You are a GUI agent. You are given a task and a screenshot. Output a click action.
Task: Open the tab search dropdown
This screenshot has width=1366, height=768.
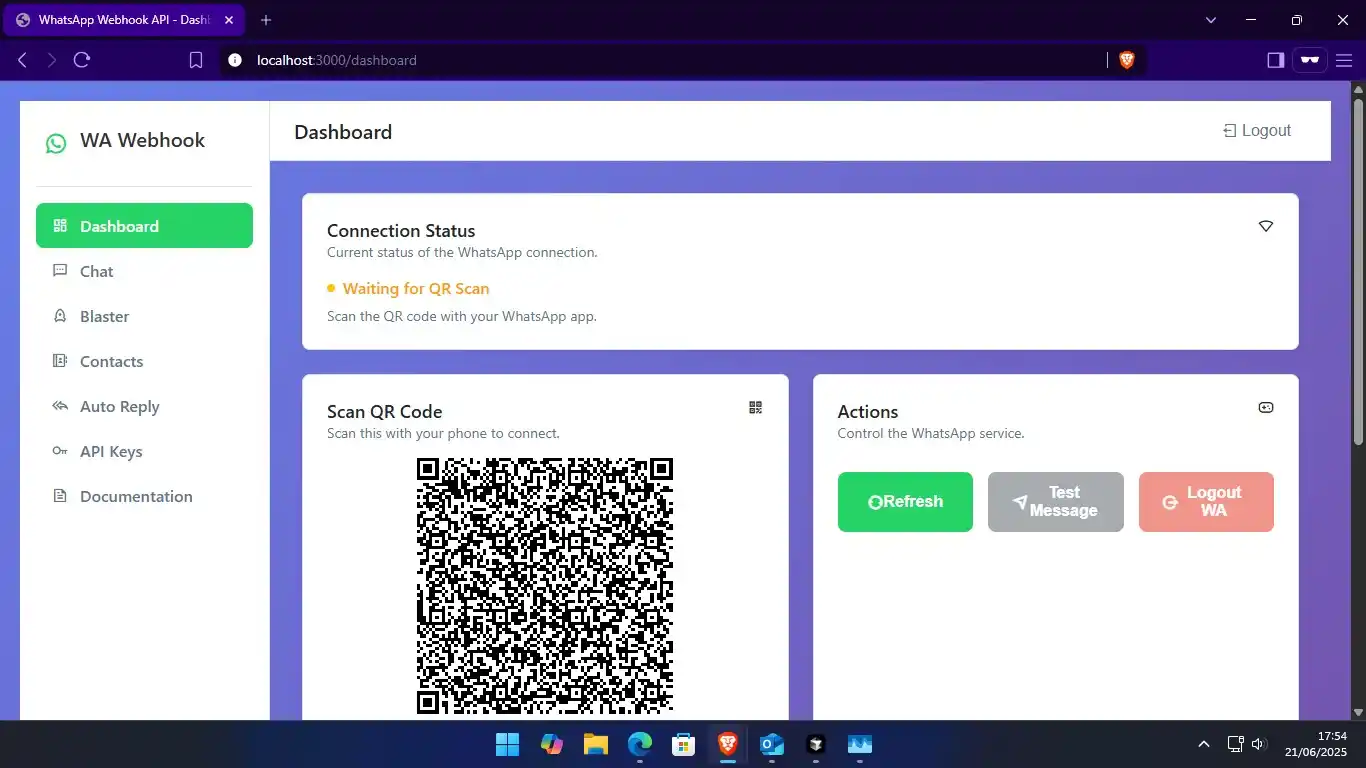point(1211,20)
